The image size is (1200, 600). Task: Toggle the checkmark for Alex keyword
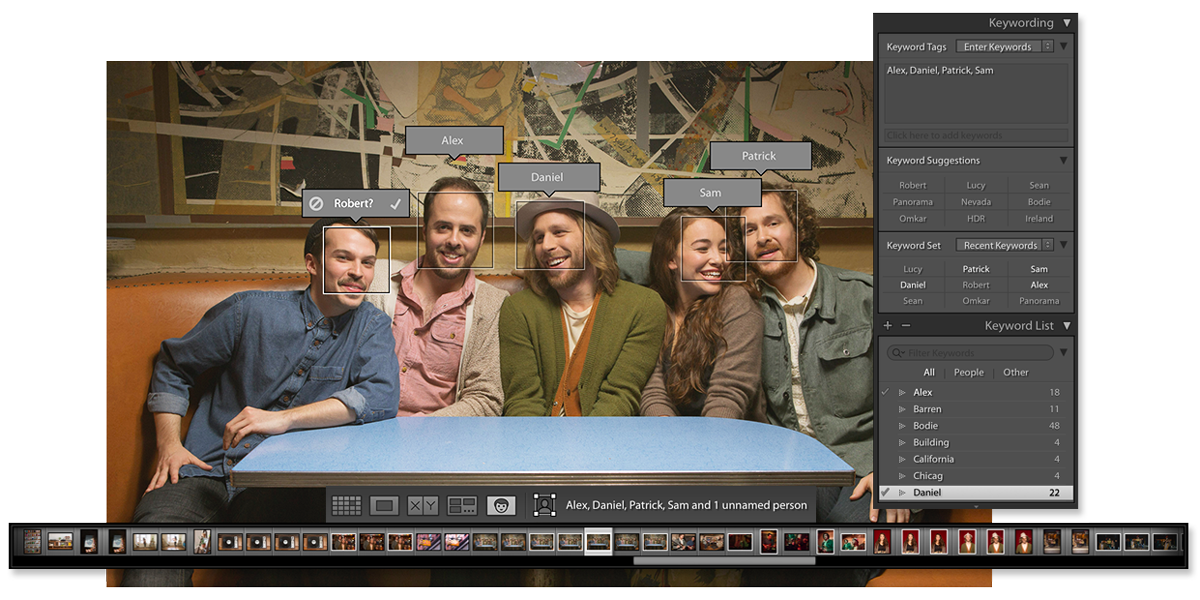(885, 392)
